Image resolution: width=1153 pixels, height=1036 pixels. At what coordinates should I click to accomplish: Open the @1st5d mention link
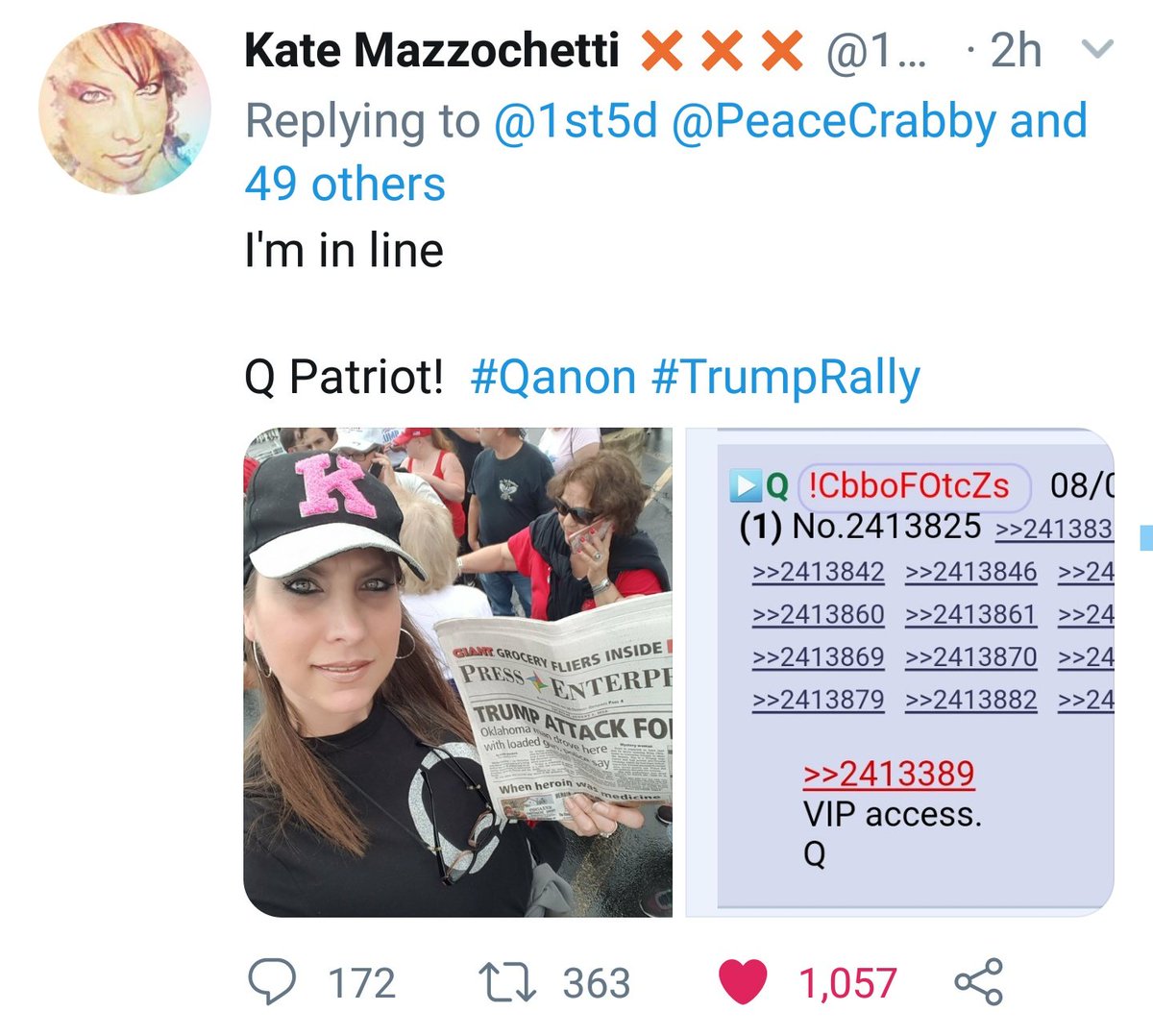point(575,122)
